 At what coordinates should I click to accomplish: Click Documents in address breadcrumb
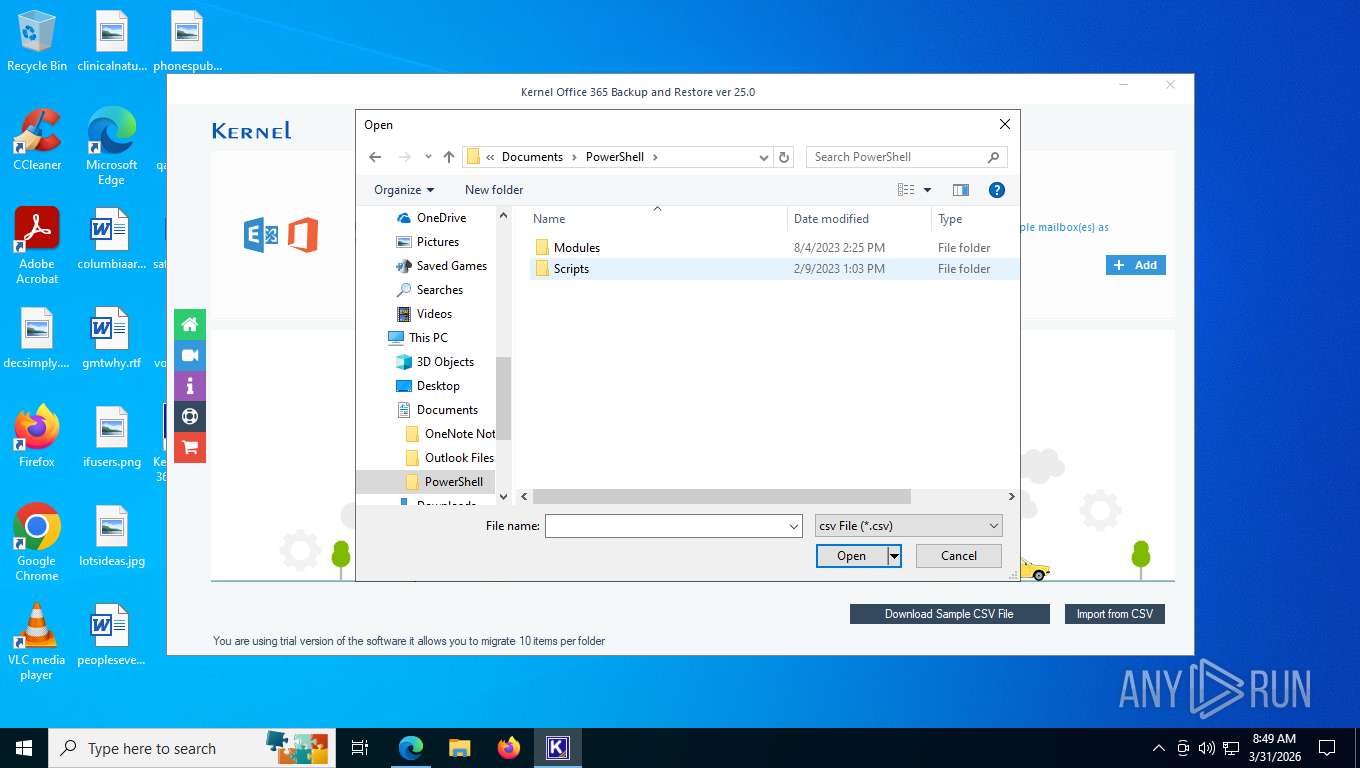(532, 157)
